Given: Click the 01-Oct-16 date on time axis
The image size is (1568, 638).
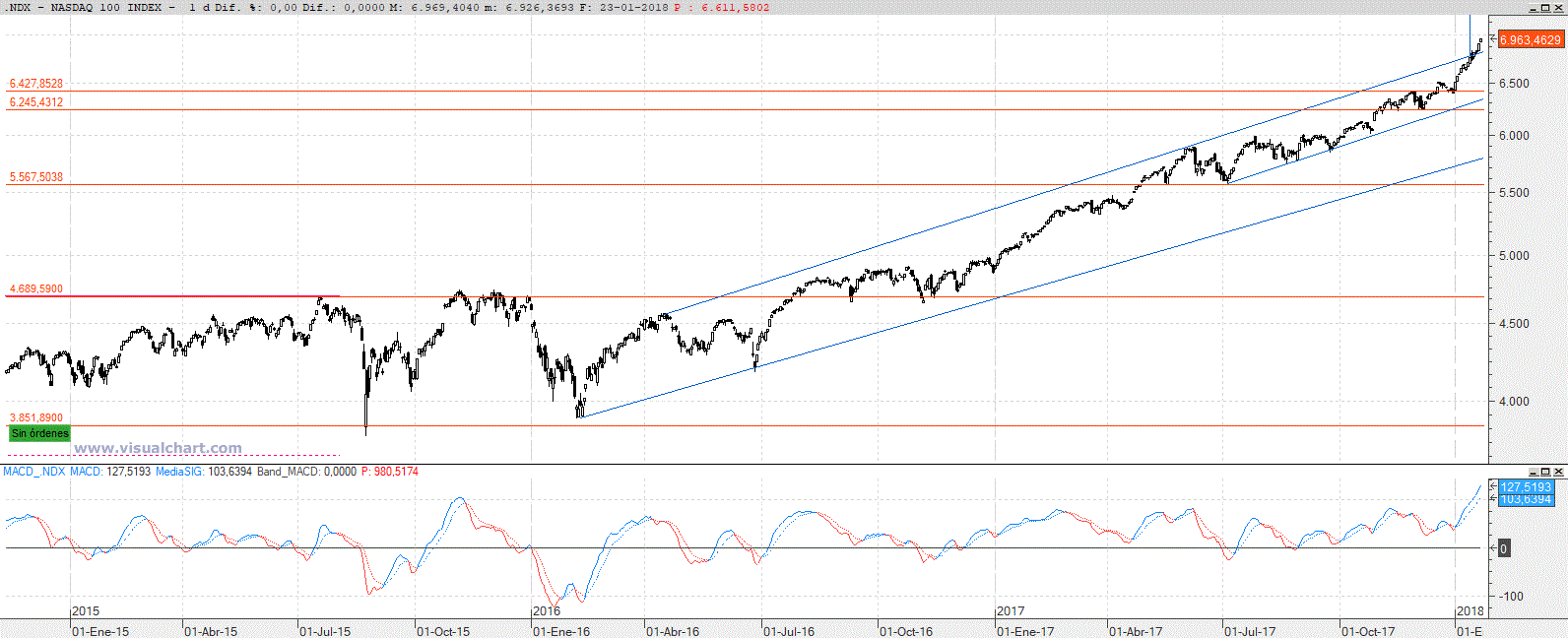Looking at the screenshot, I should click(x=906, y=631).
